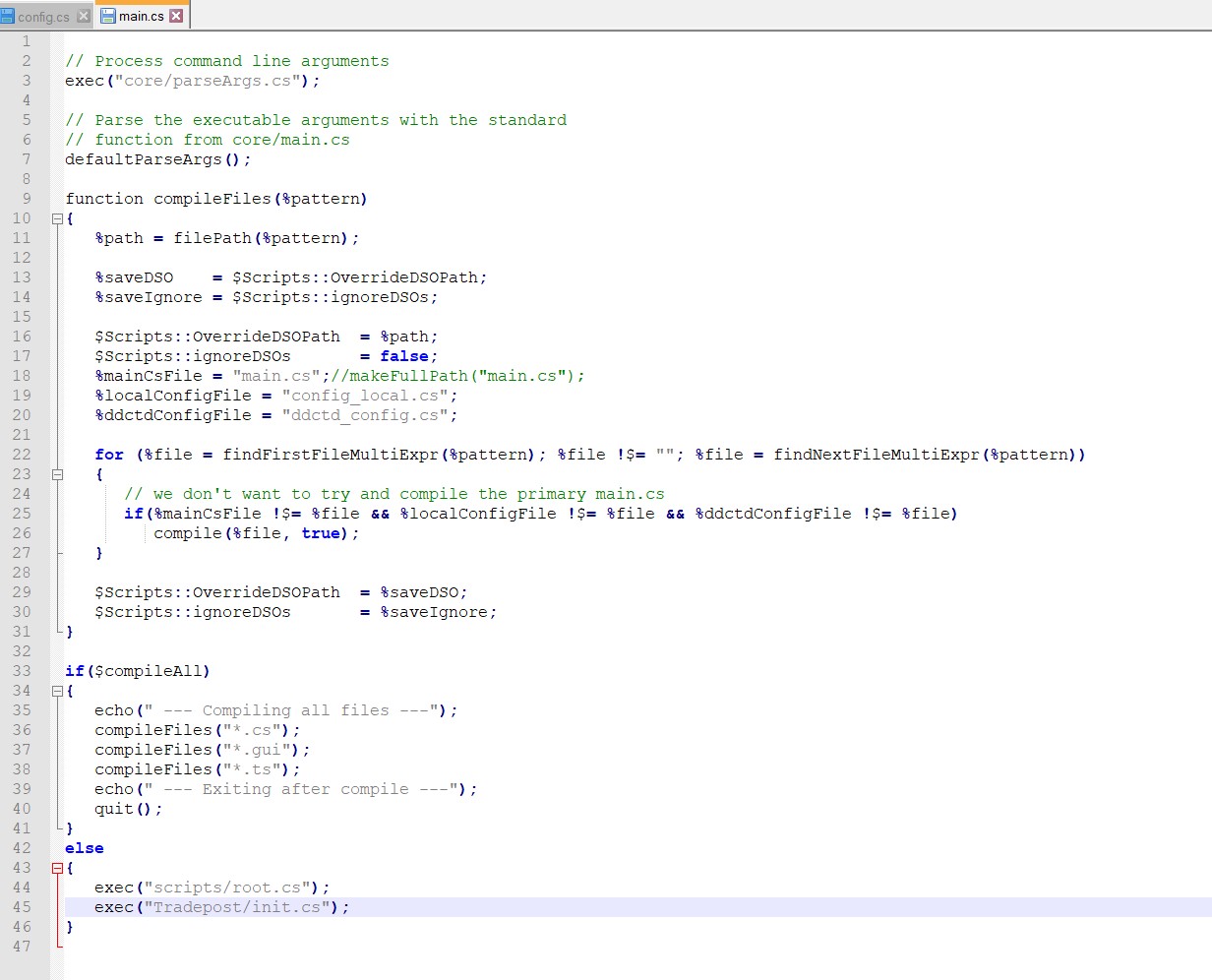Close the config.cs tab
Screen dimensions: 1212x980
83,17
